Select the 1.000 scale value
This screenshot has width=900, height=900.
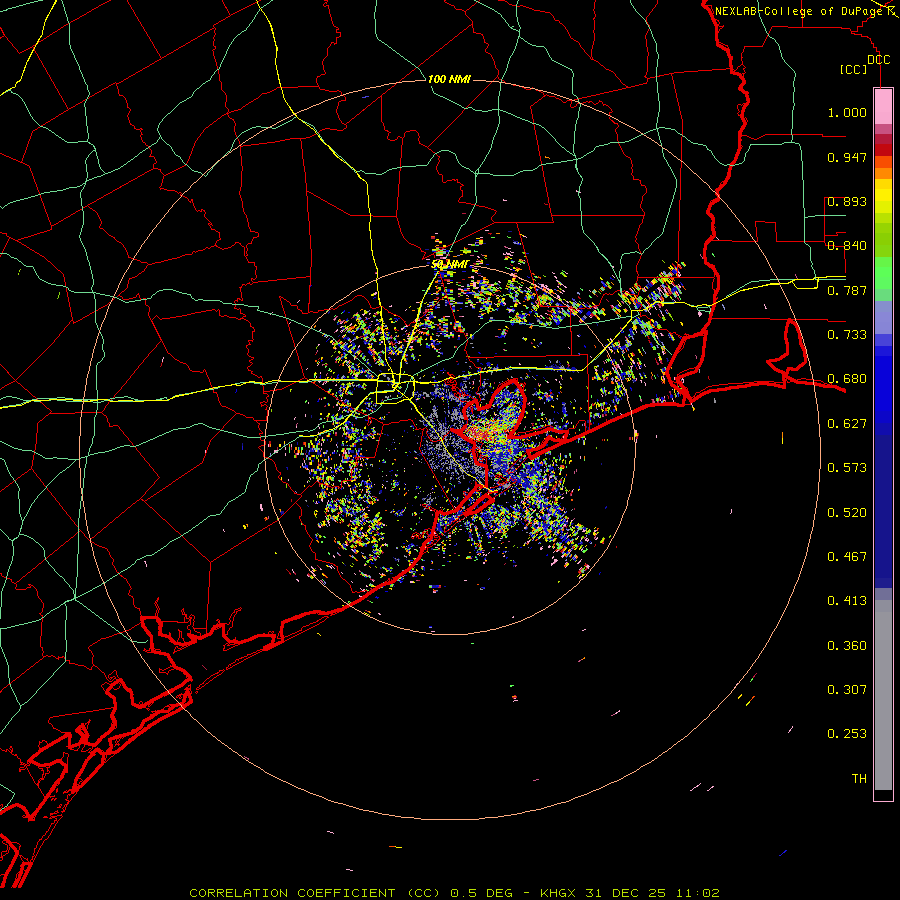[x=847, y=112]
